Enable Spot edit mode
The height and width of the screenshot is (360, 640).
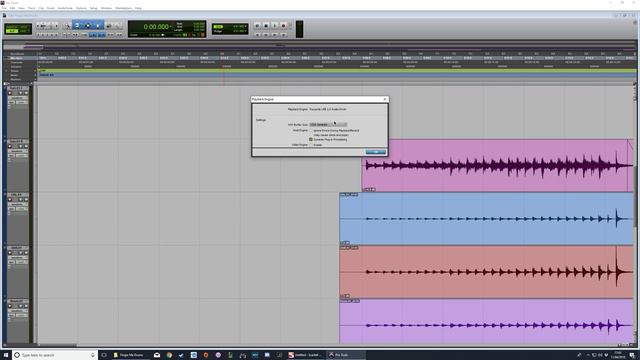[24, 27]
